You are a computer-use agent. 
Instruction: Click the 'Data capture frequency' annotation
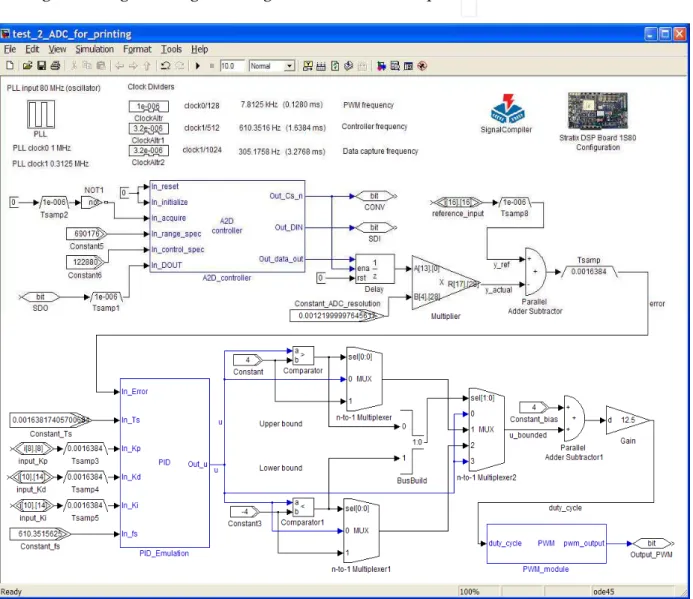coord(380,151)
